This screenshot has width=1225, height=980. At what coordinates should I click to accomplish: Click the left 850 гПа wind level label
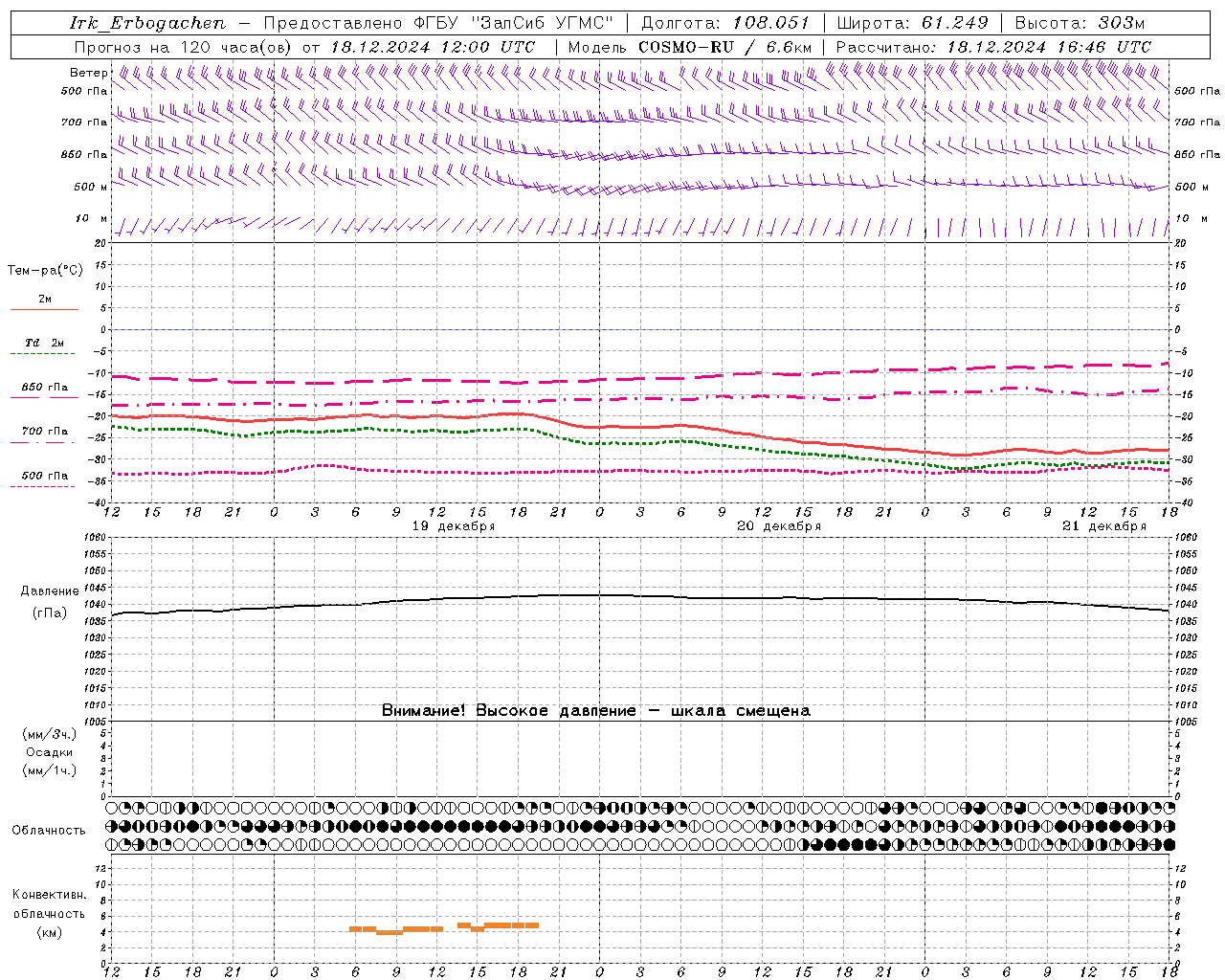[x=84, y=154]
